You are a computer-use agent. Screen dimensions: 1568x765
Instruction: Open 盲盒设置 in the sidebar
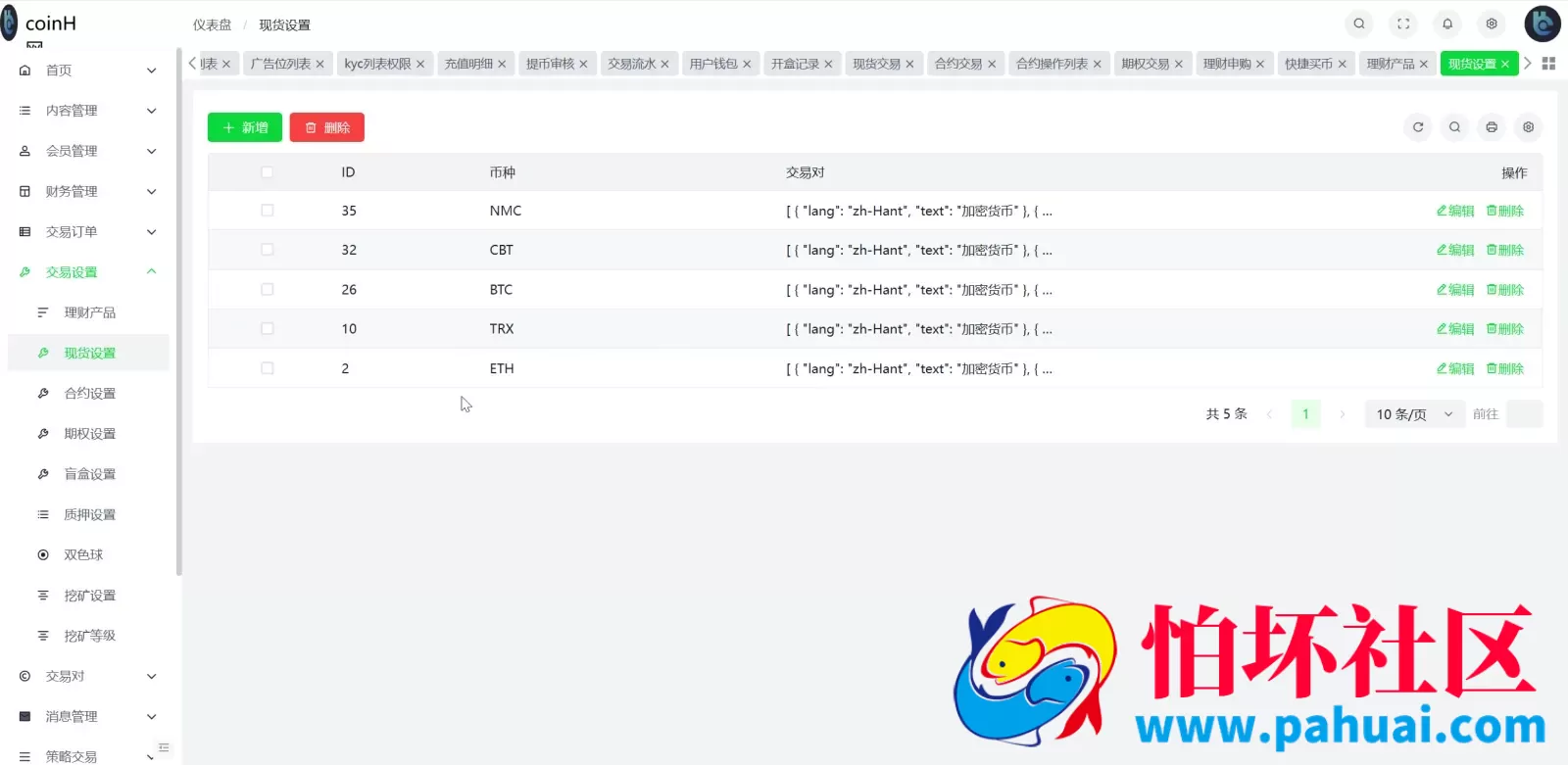pos(88,474)
